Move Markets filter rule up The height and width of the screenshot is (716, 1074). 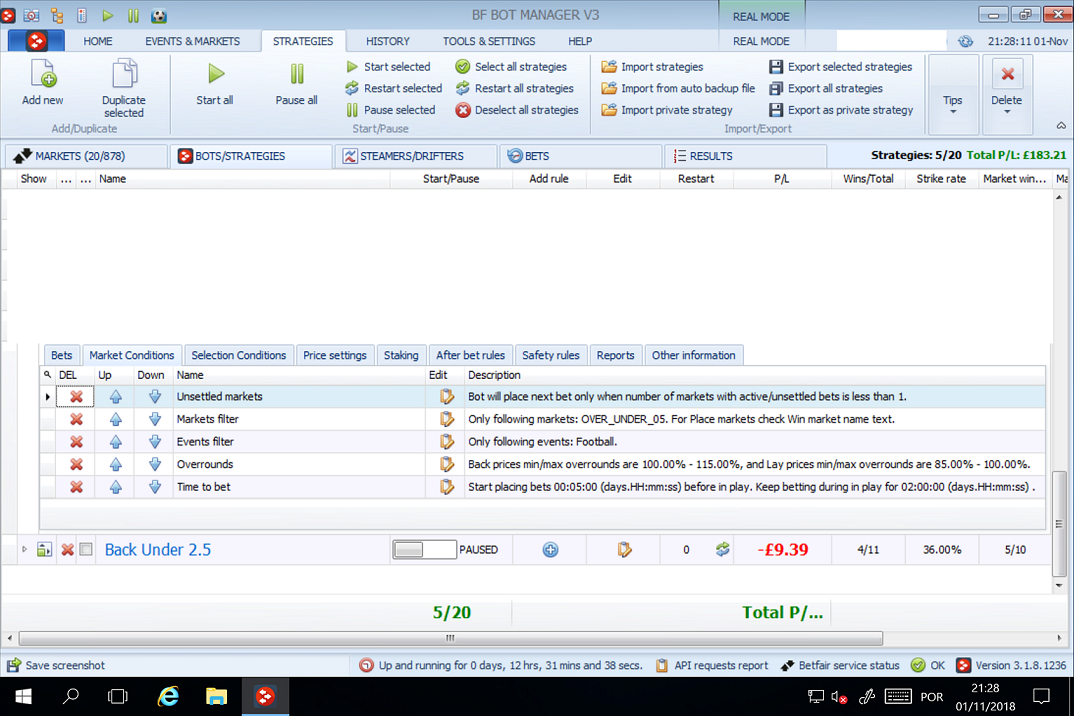pyautogui.click(x=116, y=419)
